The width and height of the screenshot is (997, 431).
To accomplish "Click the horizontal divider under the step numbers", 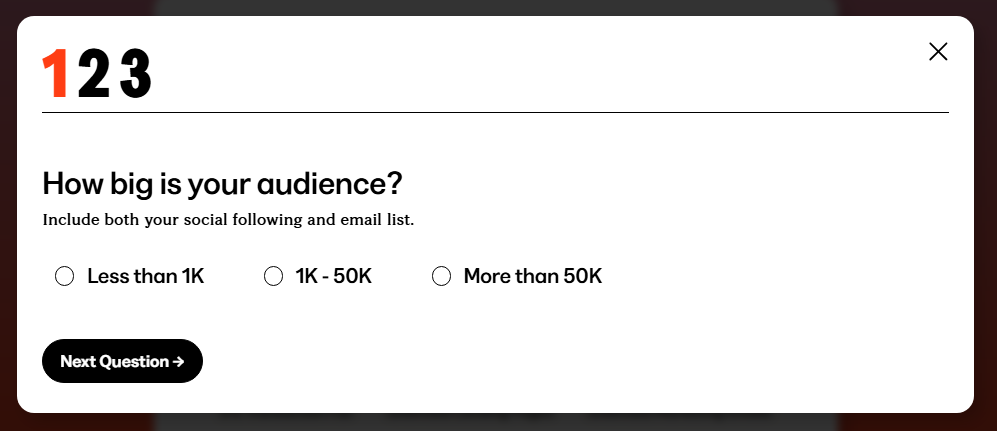I will [x=495, y=113].
